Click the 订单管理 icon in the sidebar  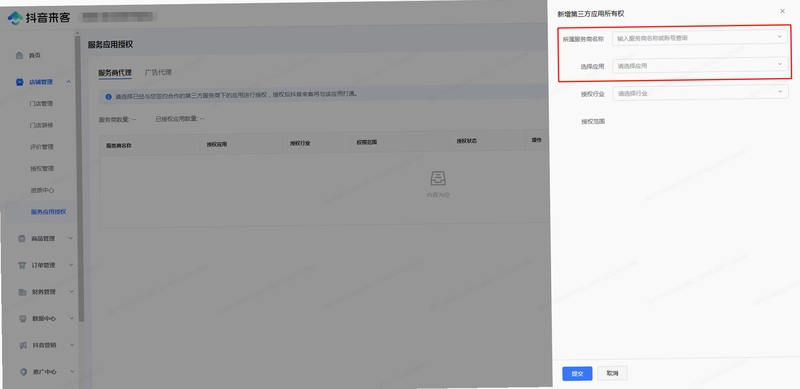(21, 265)
